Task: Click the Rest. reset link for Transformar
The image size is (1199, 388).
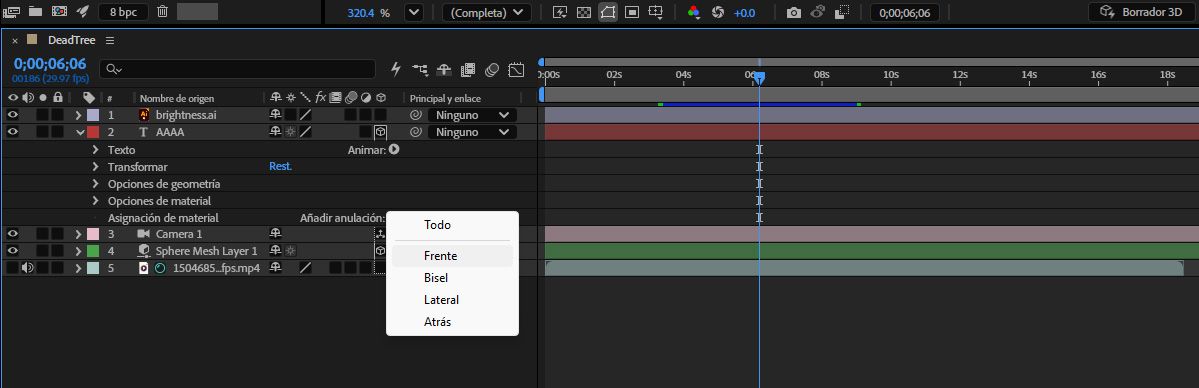Action: [x=280, y=166]
